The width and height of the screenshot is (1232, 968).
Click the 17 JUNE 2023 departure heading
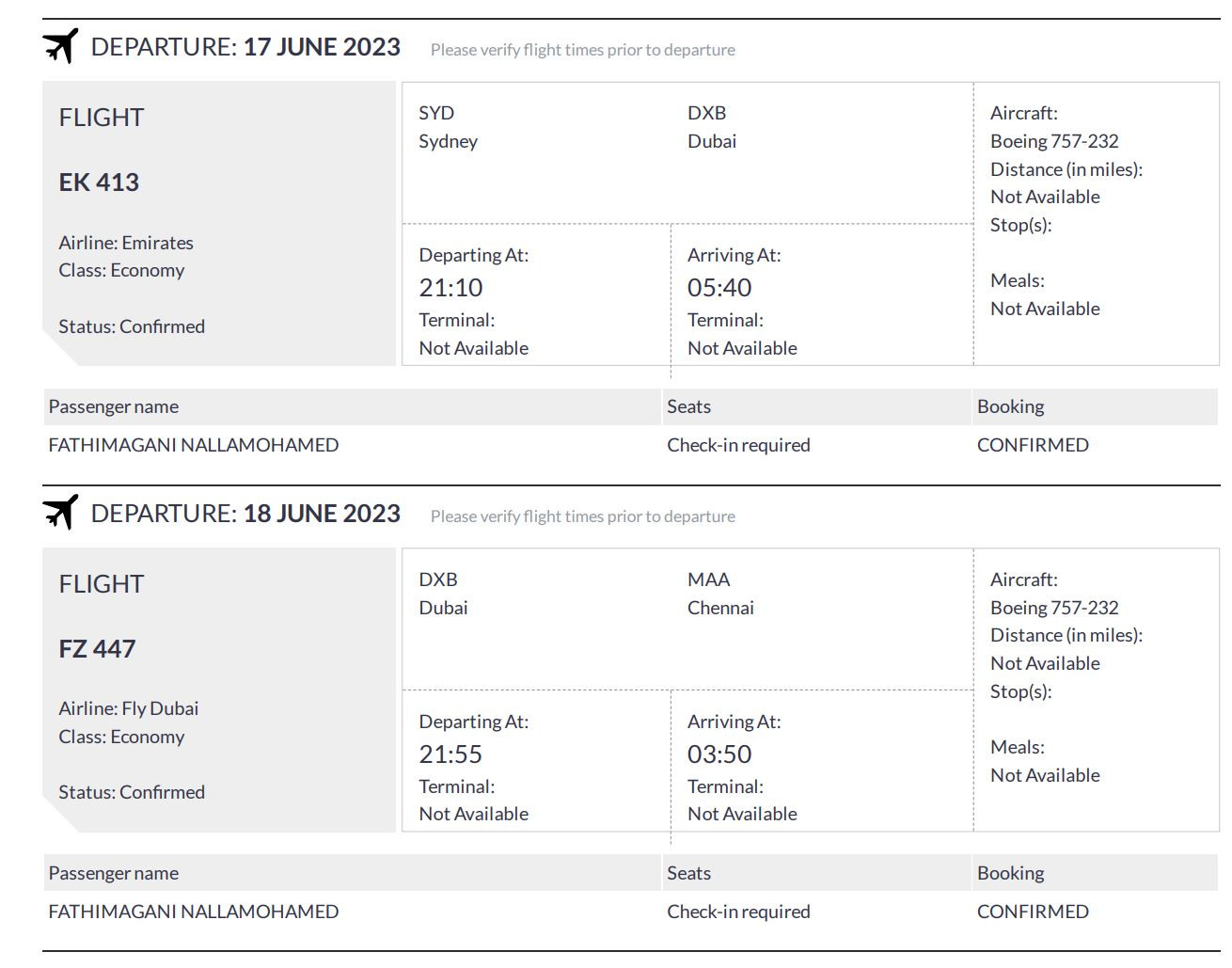click(x=322, y=47)
